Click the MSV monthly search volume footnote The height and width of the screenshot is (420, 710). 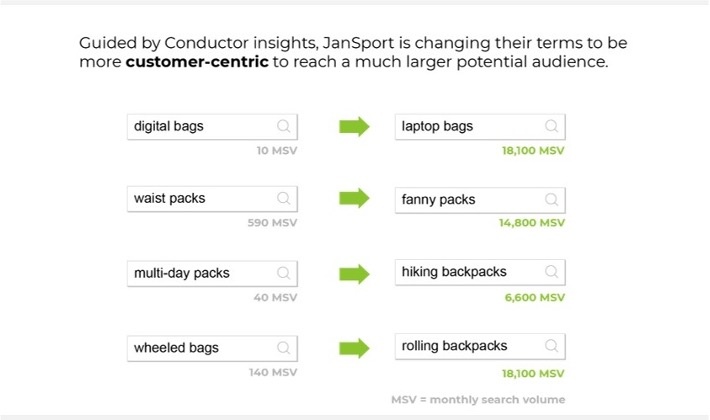coord(477,400)
